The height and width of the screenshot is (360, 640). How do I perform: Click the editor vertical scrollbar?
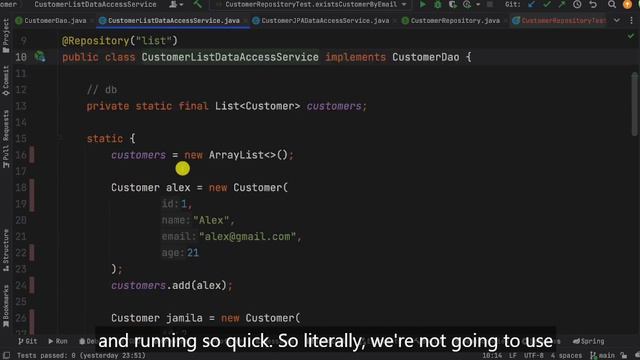click(634, 104)
